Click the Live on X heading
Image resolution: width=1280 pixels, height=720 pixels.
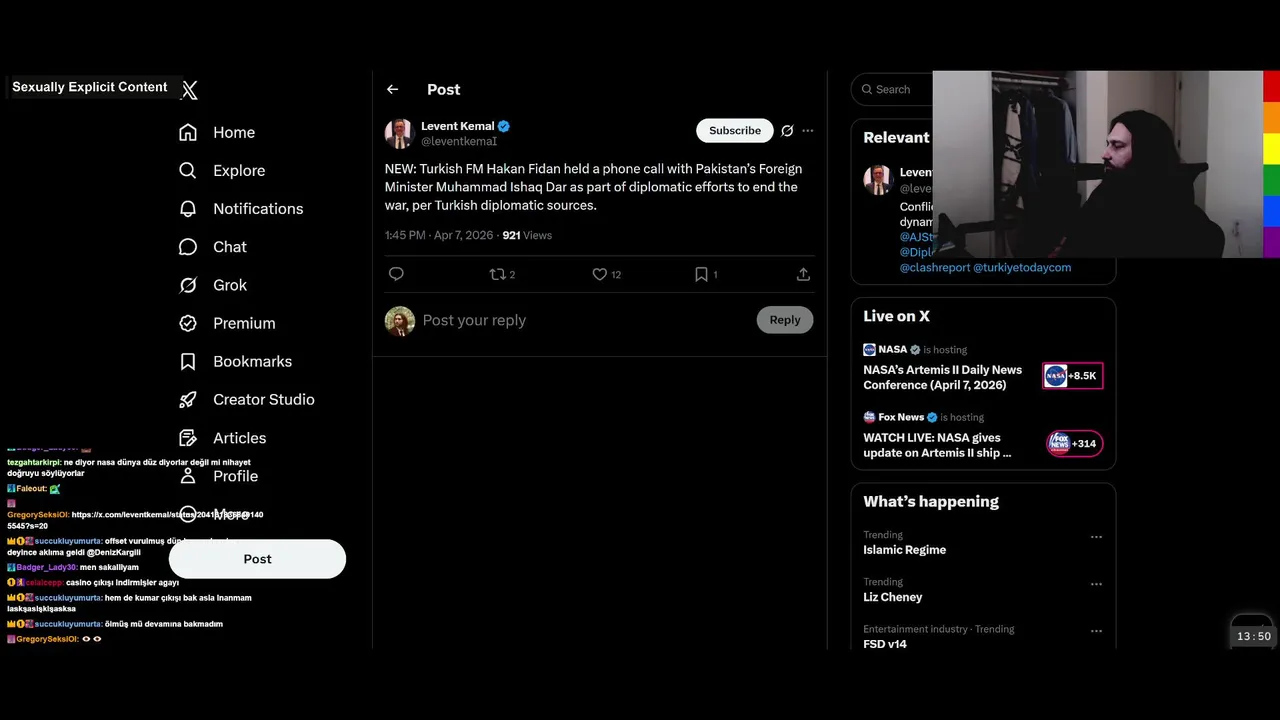pos(896,316)
